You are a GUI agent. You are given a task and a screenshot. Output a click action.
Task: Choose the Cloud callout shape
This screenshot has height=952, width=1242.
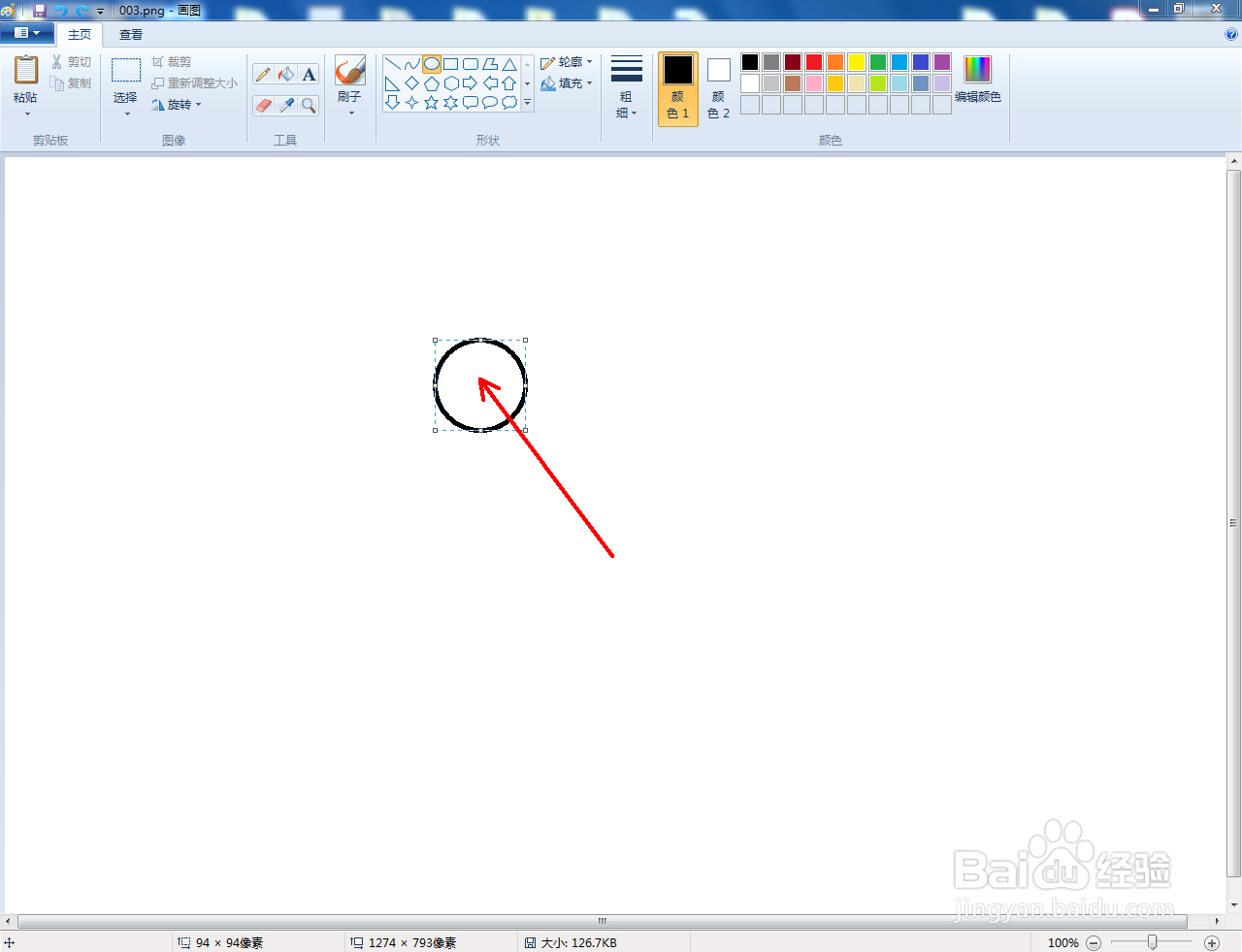pyautogui.click(x=509, y=102)
